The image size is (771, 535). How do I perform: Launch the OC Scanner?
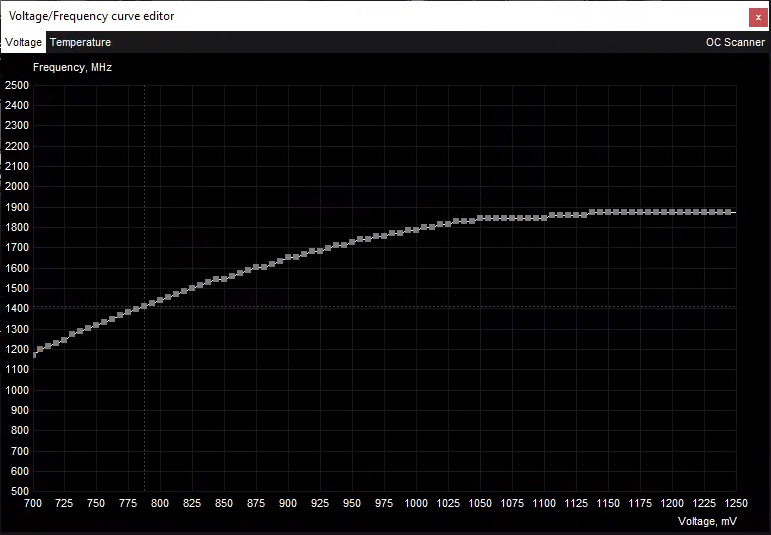click(735, 42)
